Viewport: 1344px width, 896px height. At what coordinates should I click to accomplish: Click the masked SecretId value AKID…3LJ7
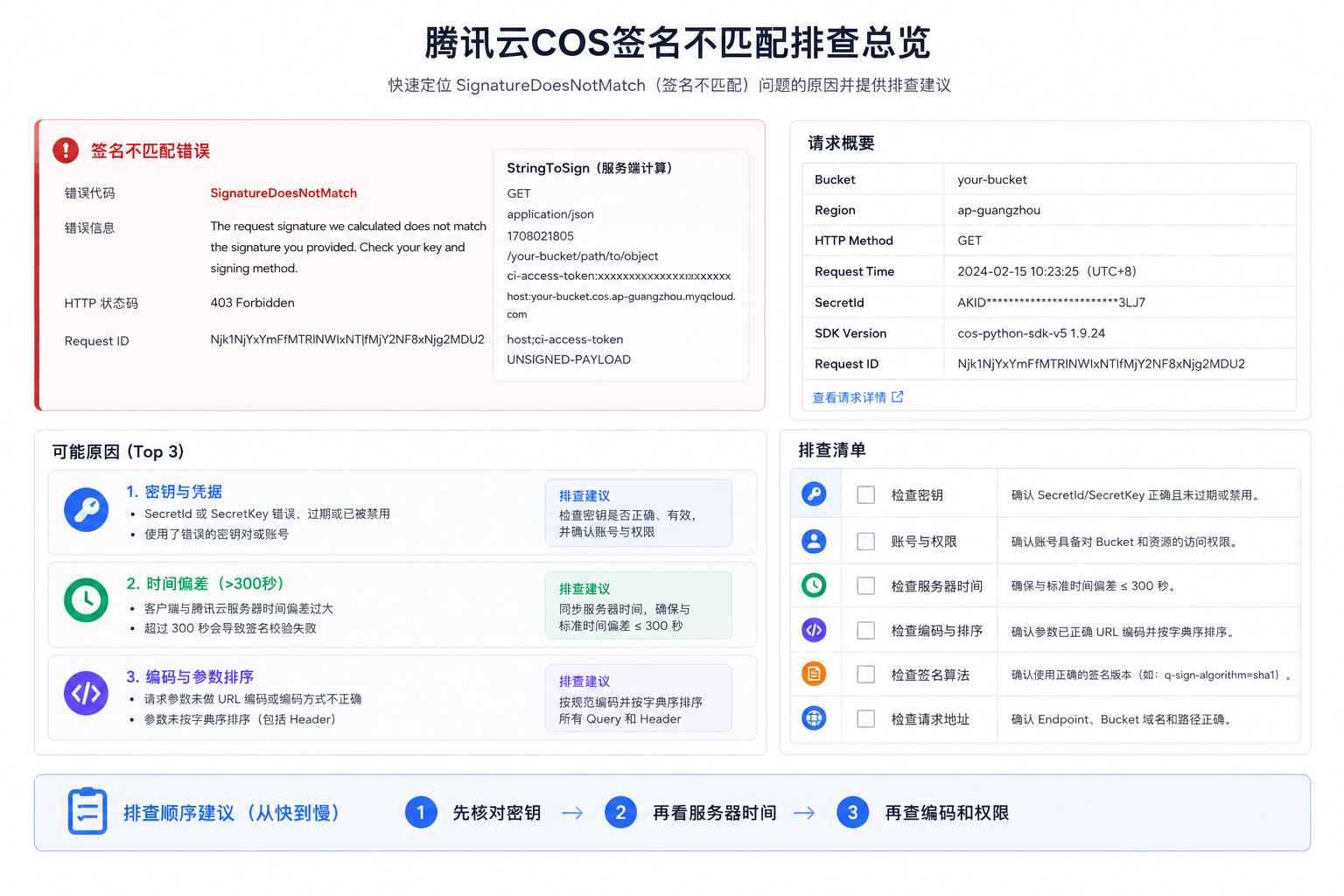pyautogui.click(x=1051, y=303)
